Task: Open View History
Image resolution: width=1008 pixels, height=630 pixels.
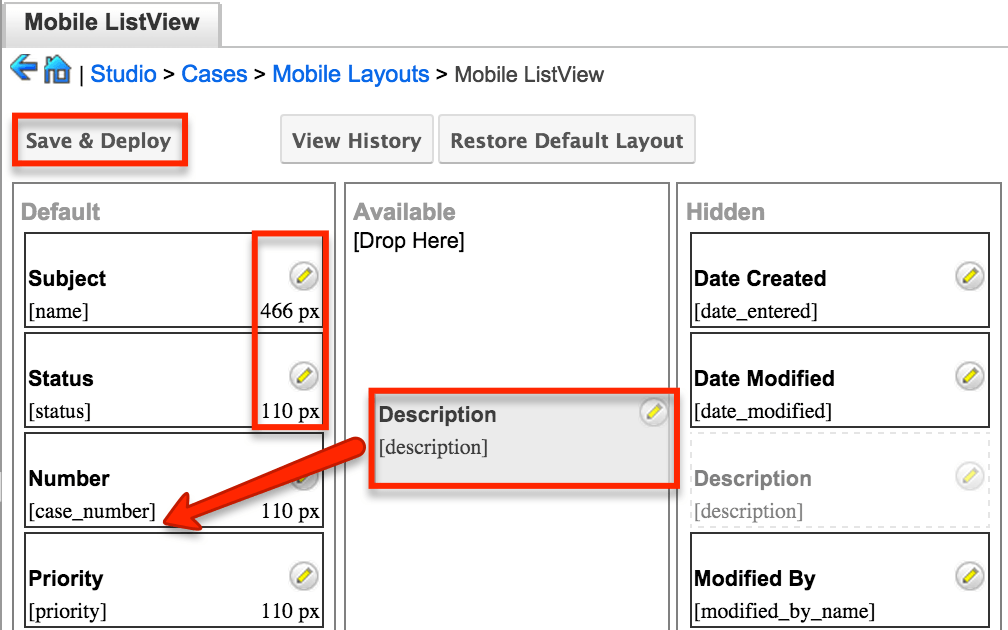Action: tap(356, 140)
